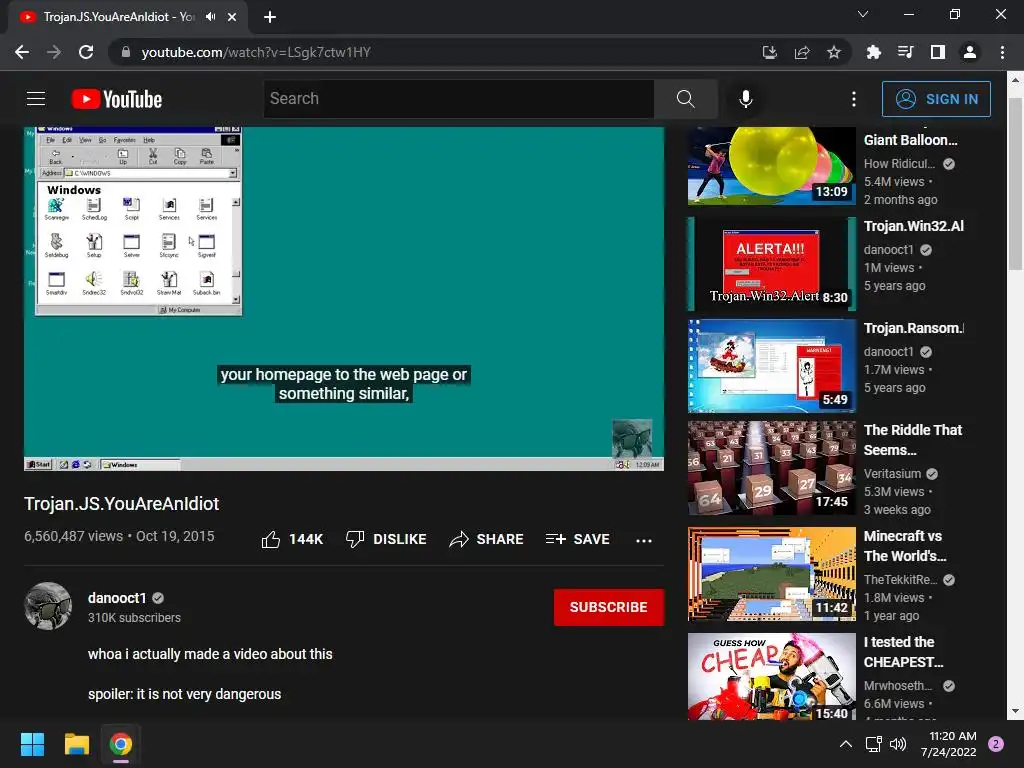This screenshot has width=1024, height=768.
Task: Open Chrome three-dot customize menu
Action: pyautogui.click(x=1002, y=52)
